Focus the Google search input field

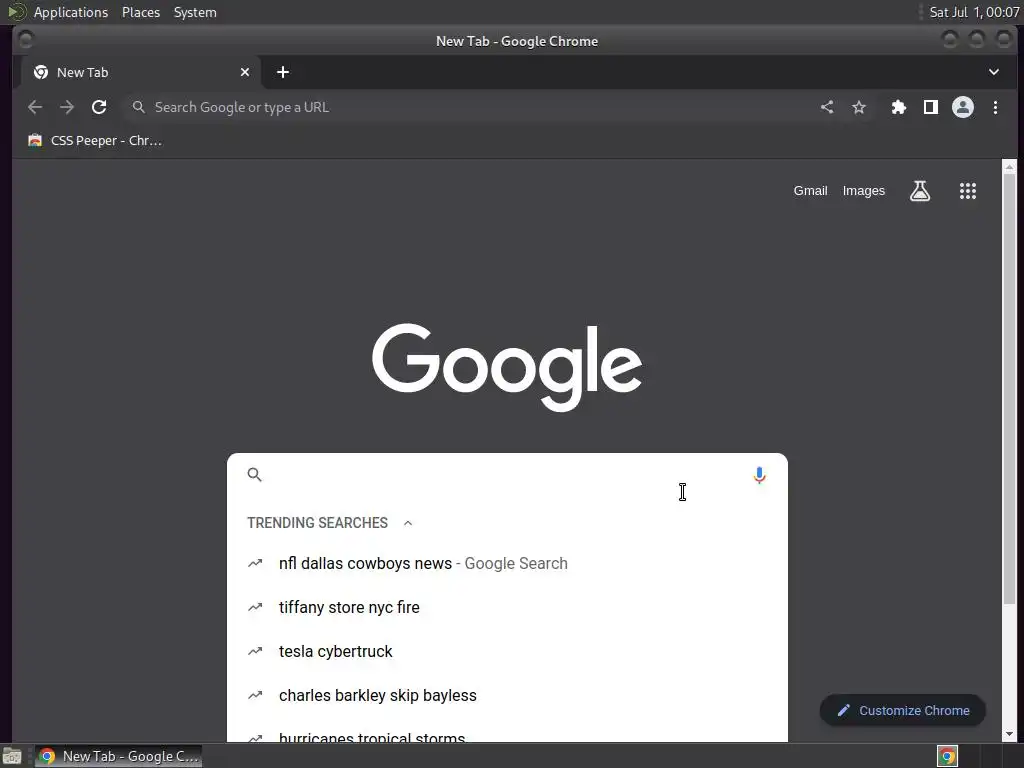507,475
